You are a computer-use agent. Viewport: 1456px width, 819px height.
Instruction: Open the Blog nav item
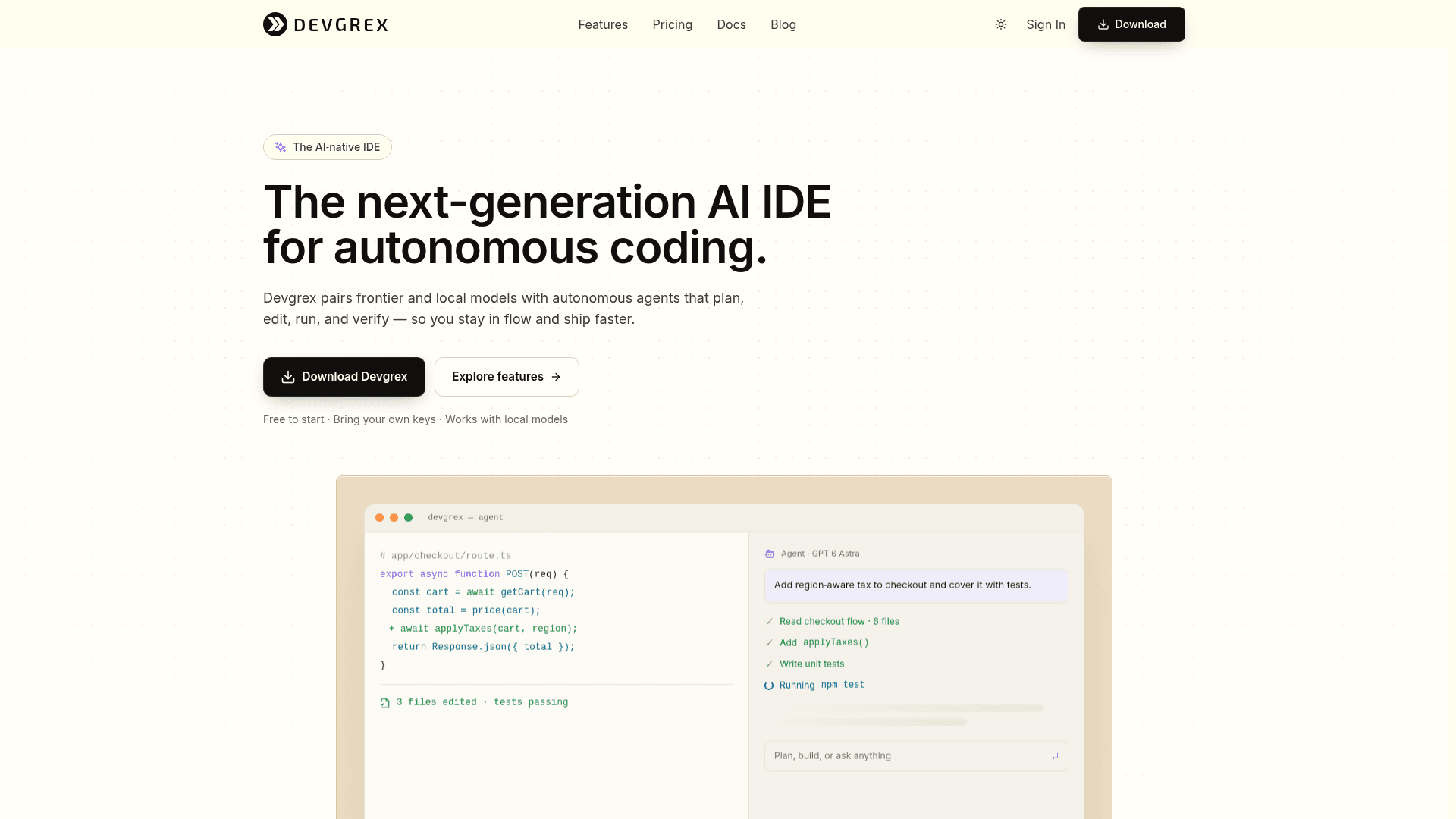tap(783, 24)
